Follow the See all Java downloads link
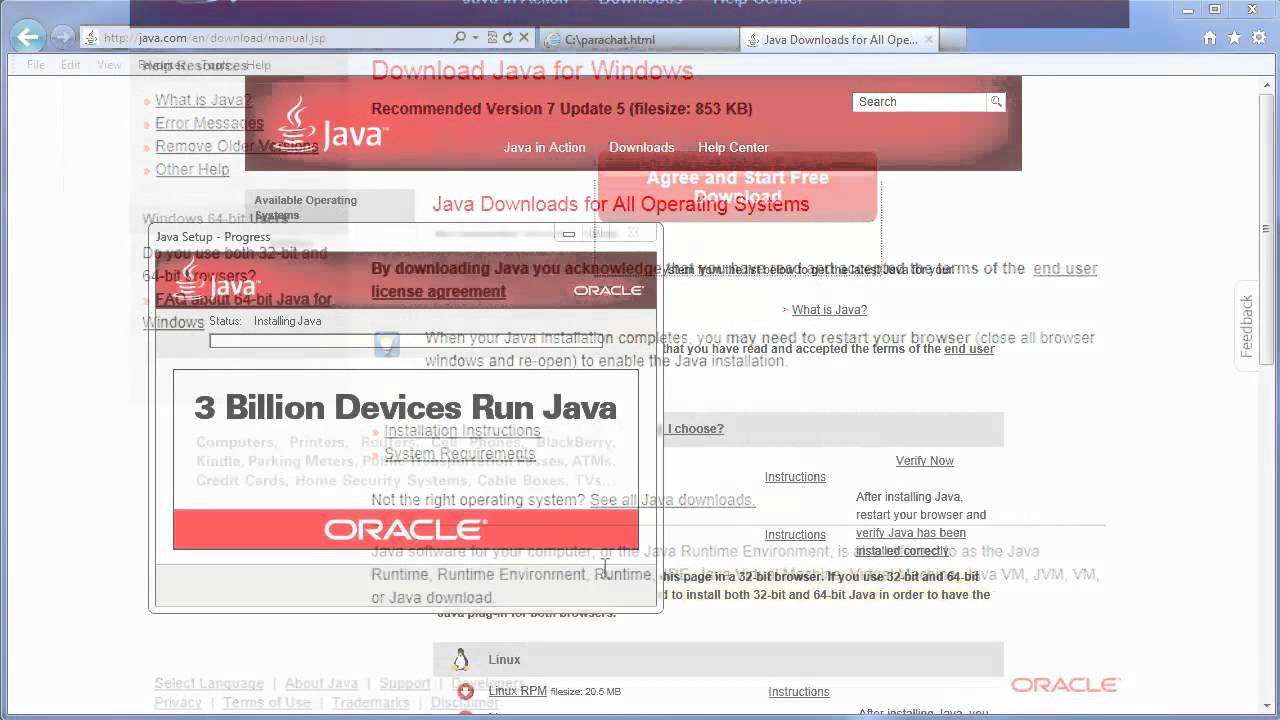This screenshot has height=720, width=1280. click(672, 500)
